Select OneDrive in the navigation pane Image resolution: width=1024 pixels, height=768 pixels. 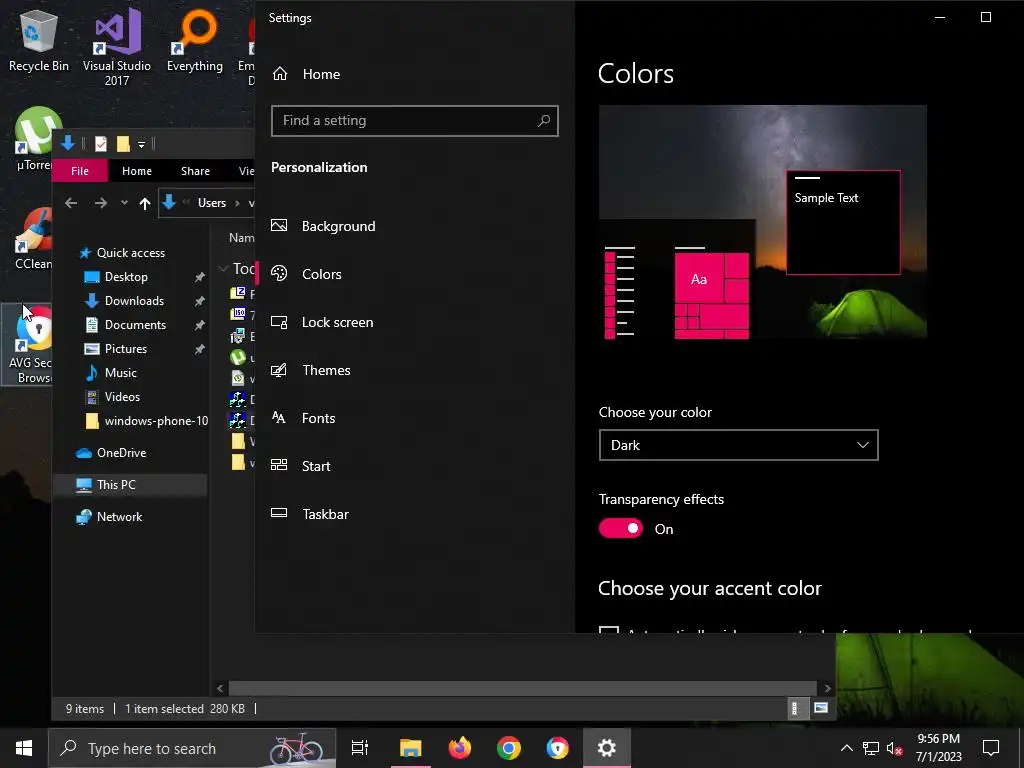pos(110,453)
